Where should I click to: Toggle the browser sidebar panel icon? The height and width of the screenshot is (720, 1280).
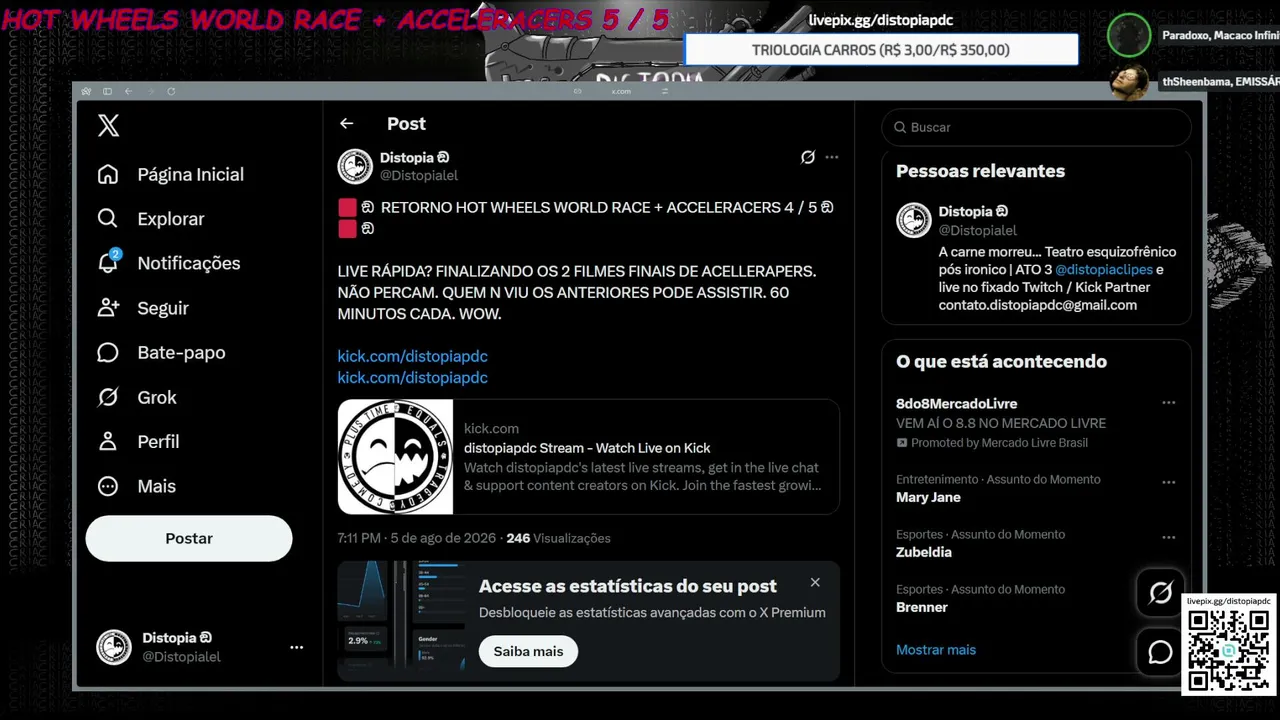click(107, 91)
